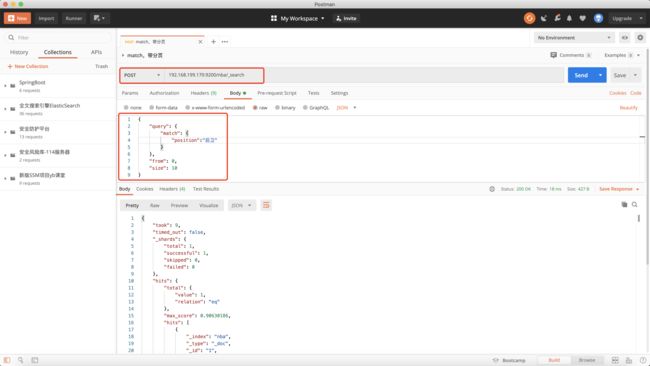Select the form-data body type radio
650x366 pixels.
pos(151,108)
